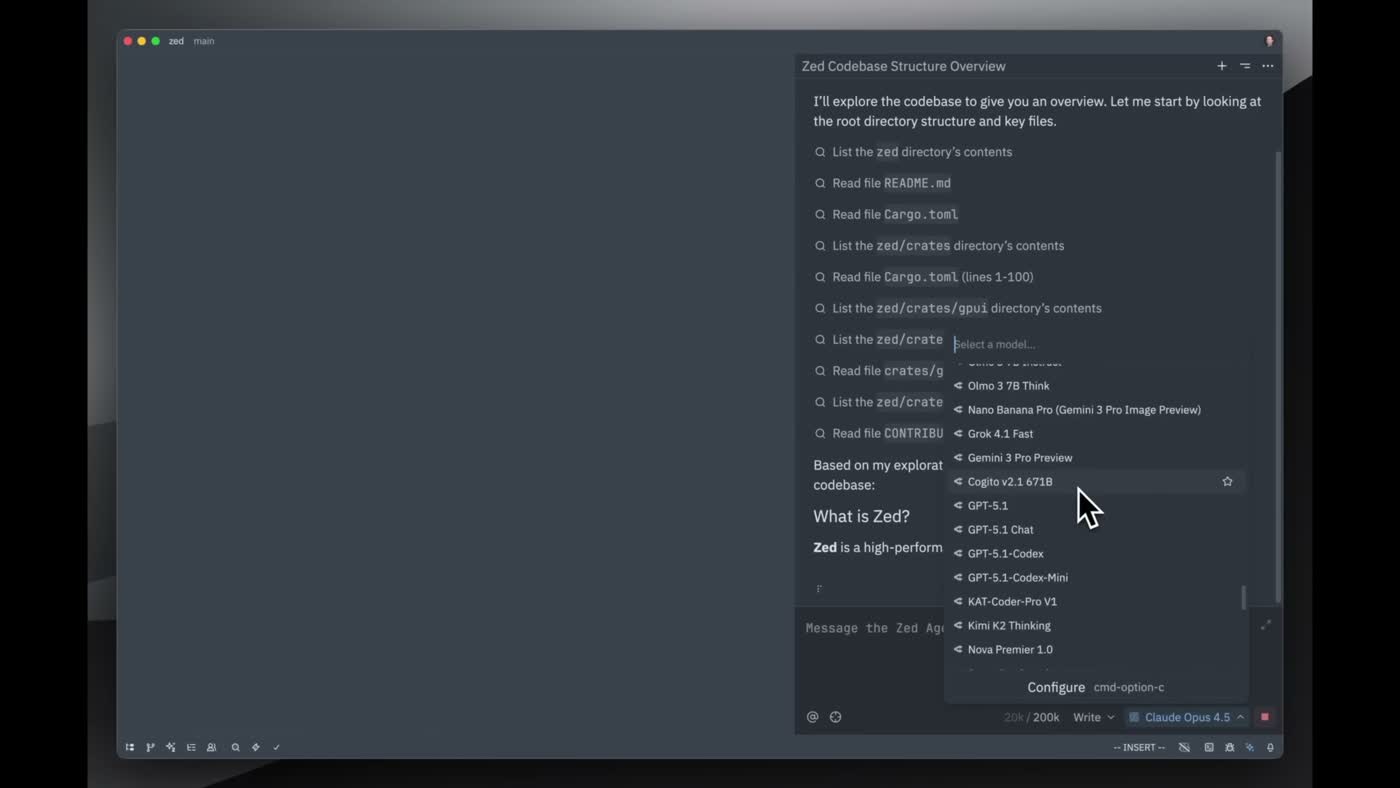Viewport: 1400px width, 788px height.
Task: Favorite the Cogito v2.1 671B model star
Action: click(1227, 481)
